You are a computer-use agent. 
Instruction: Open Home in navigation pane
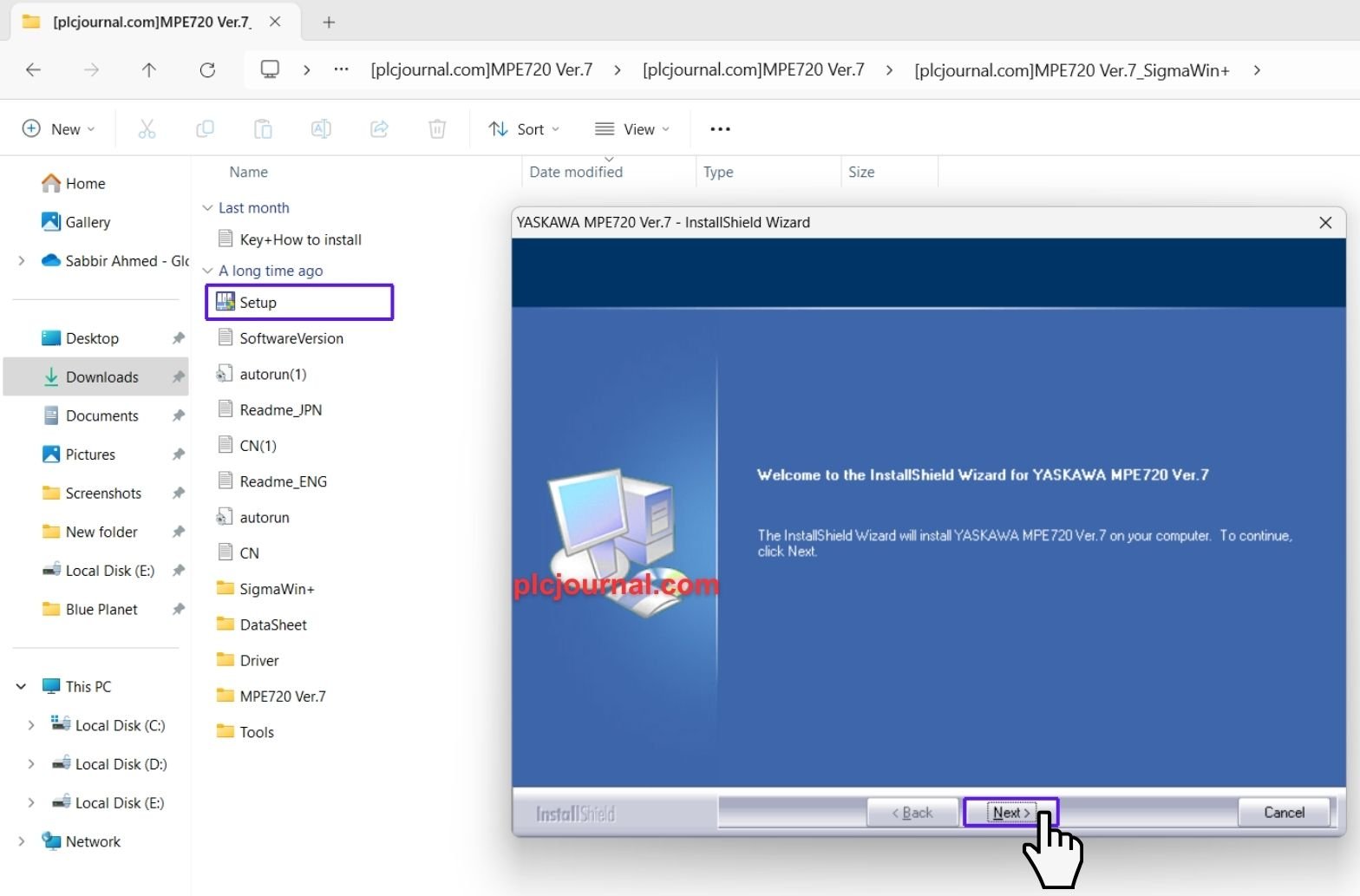point(73,184)
